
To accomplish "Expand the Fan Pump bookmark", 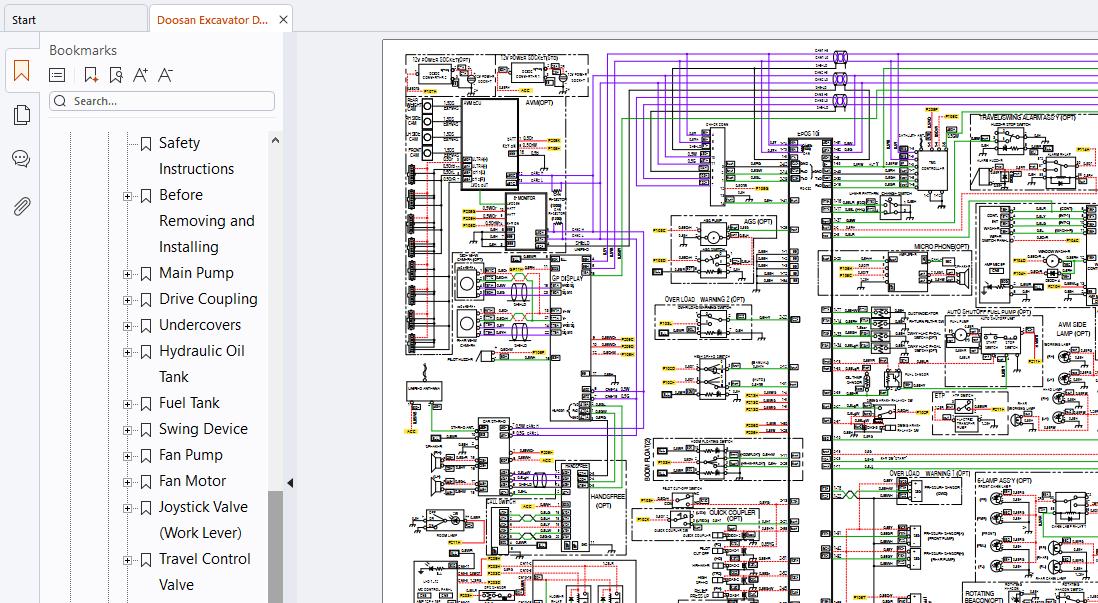I will click(x=127, y=457).
